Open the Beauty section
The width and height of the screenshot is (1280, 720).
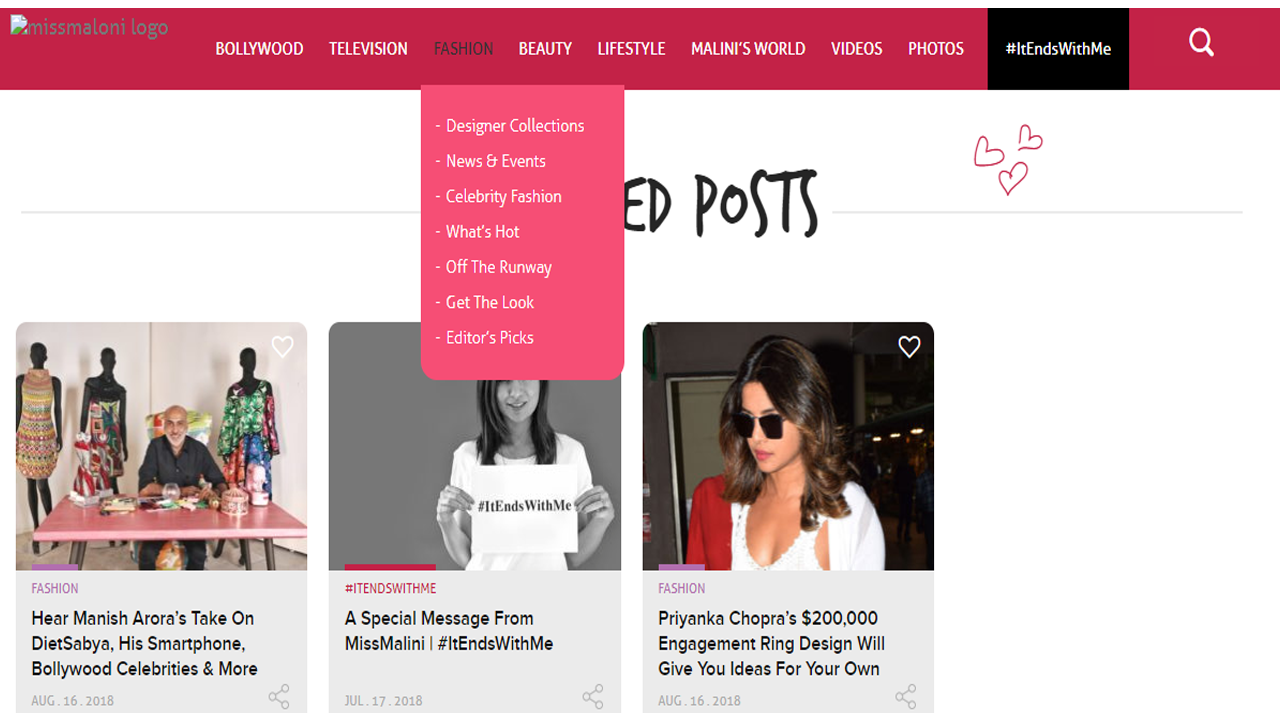pyautogui.click(x=545, y=48)
